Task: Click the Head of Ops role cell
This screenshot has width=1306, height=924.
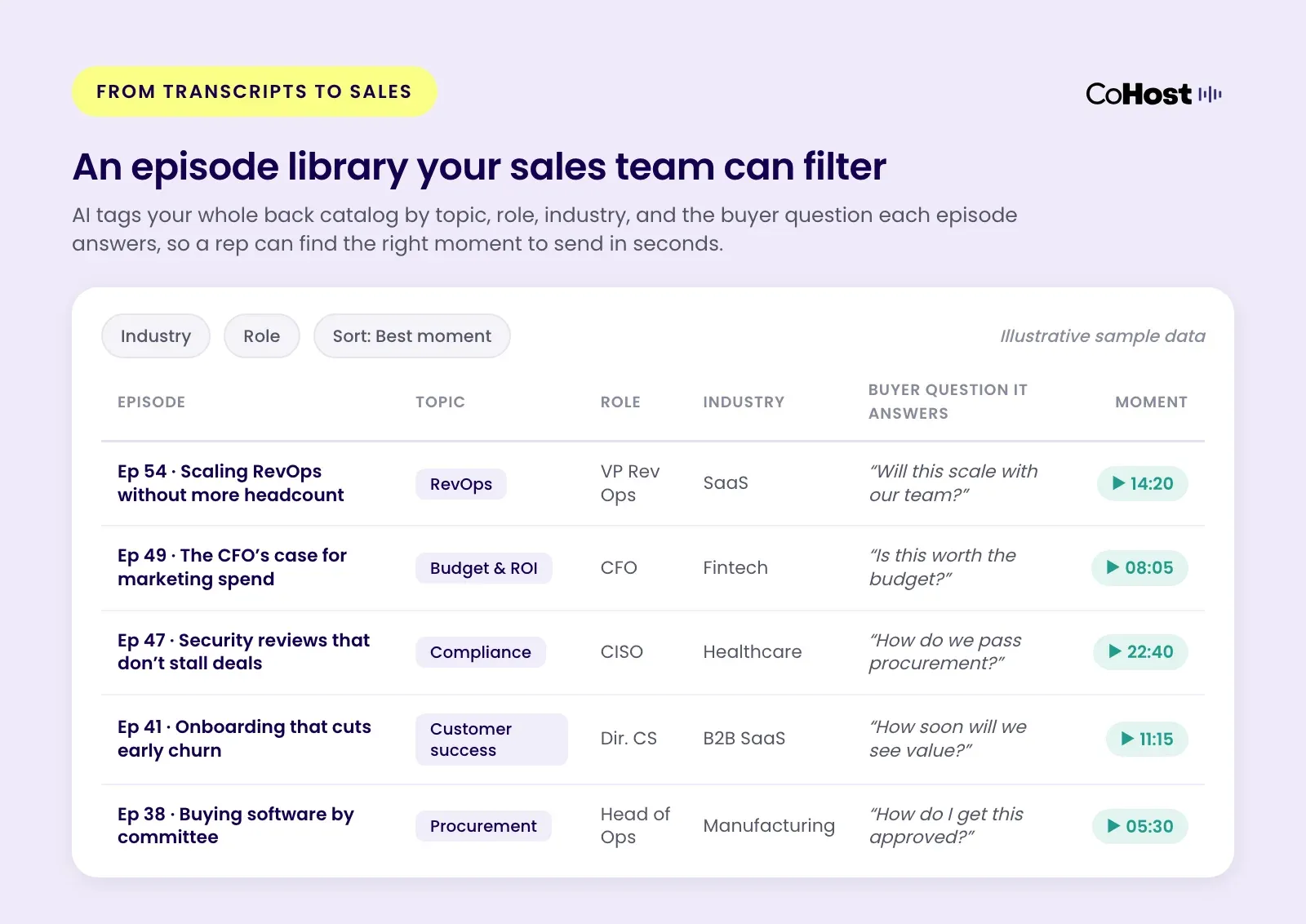Action: tap(635, 825)
